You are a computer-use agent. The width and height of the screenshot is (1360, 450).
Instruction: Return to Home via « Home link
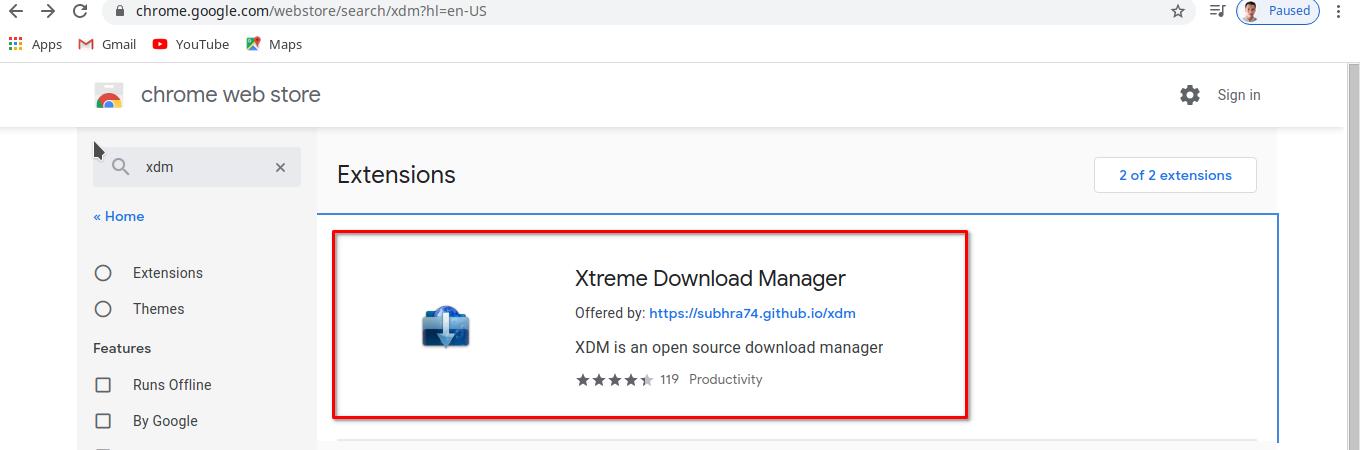coord(119,216)
